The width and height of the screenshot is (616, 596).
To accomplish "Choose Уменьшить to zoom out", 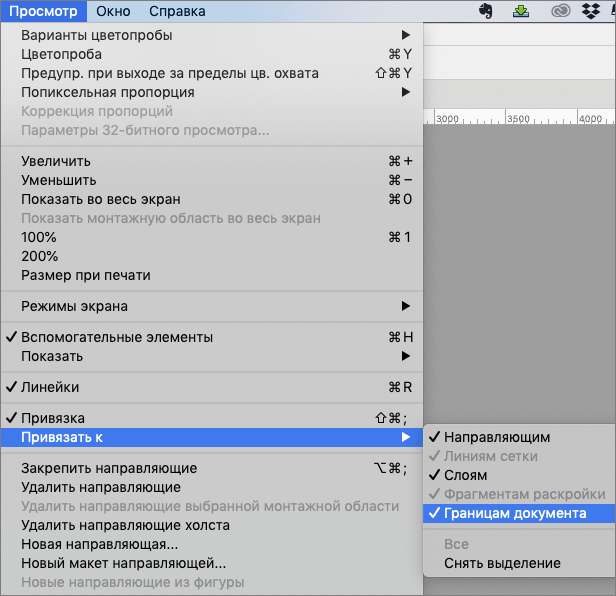I will pyautogui.click(x=212, y=180).
